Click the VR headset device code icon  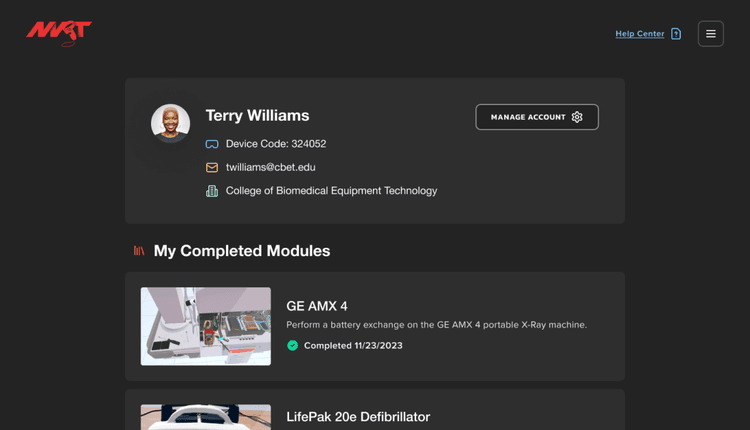coord(212,144)
